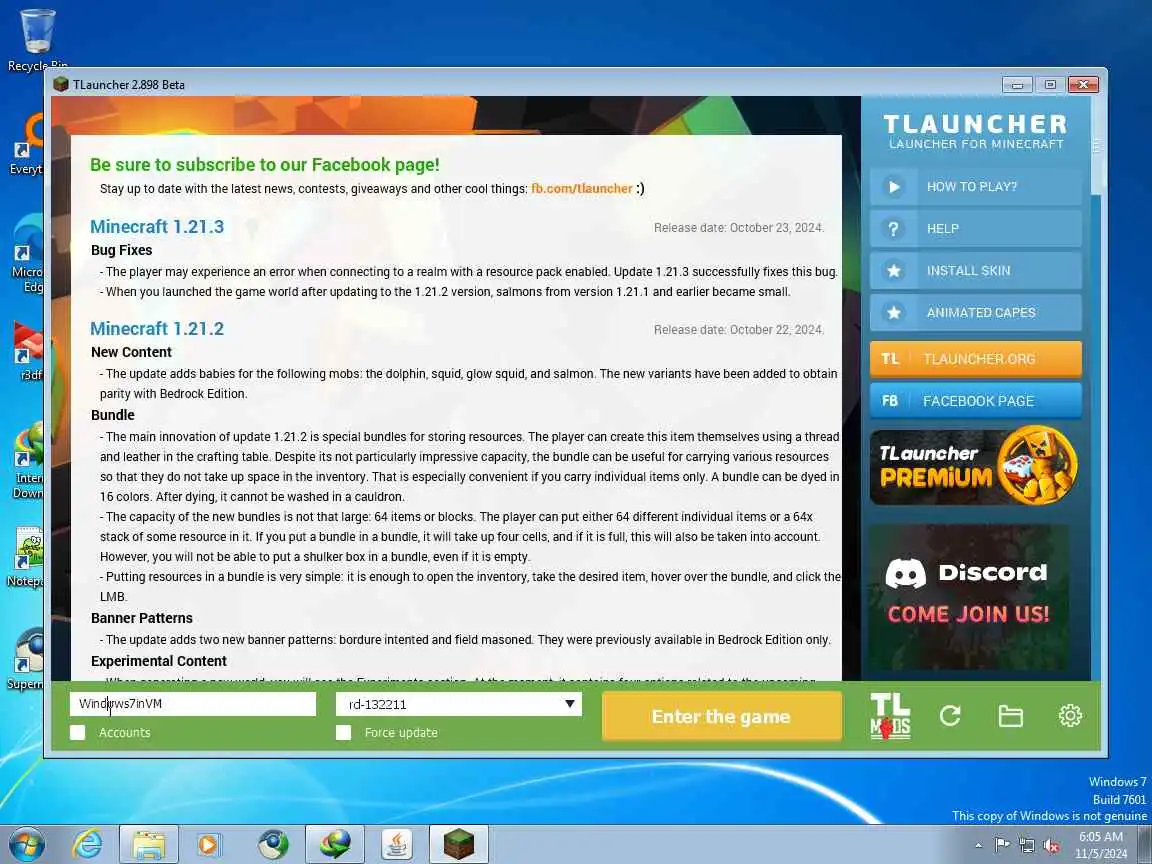
Task: Click the Action Center flag tray icon
Action: (x=1002, y=846)
